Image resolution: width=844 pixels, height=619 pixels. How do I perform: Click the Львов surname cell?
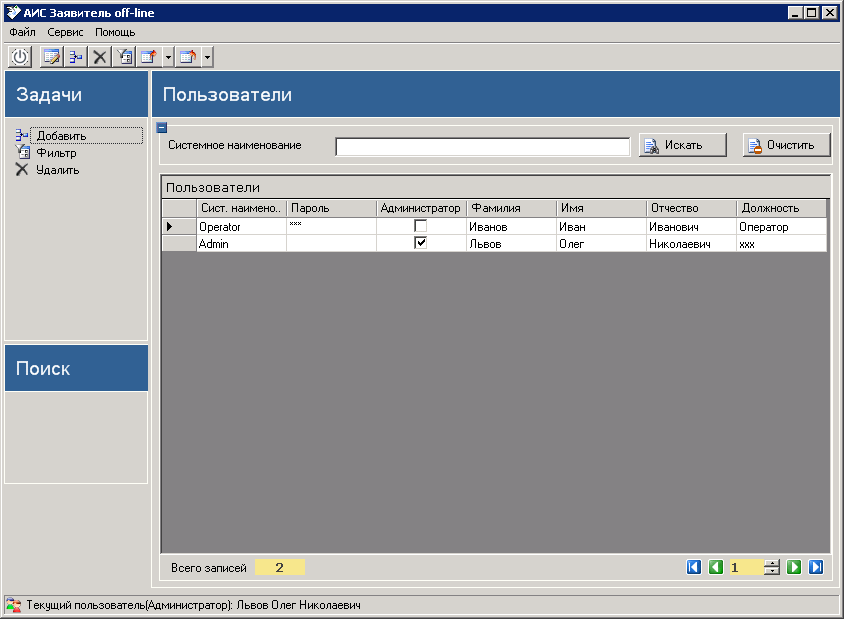pyautogui.click(x=511, y=243)
